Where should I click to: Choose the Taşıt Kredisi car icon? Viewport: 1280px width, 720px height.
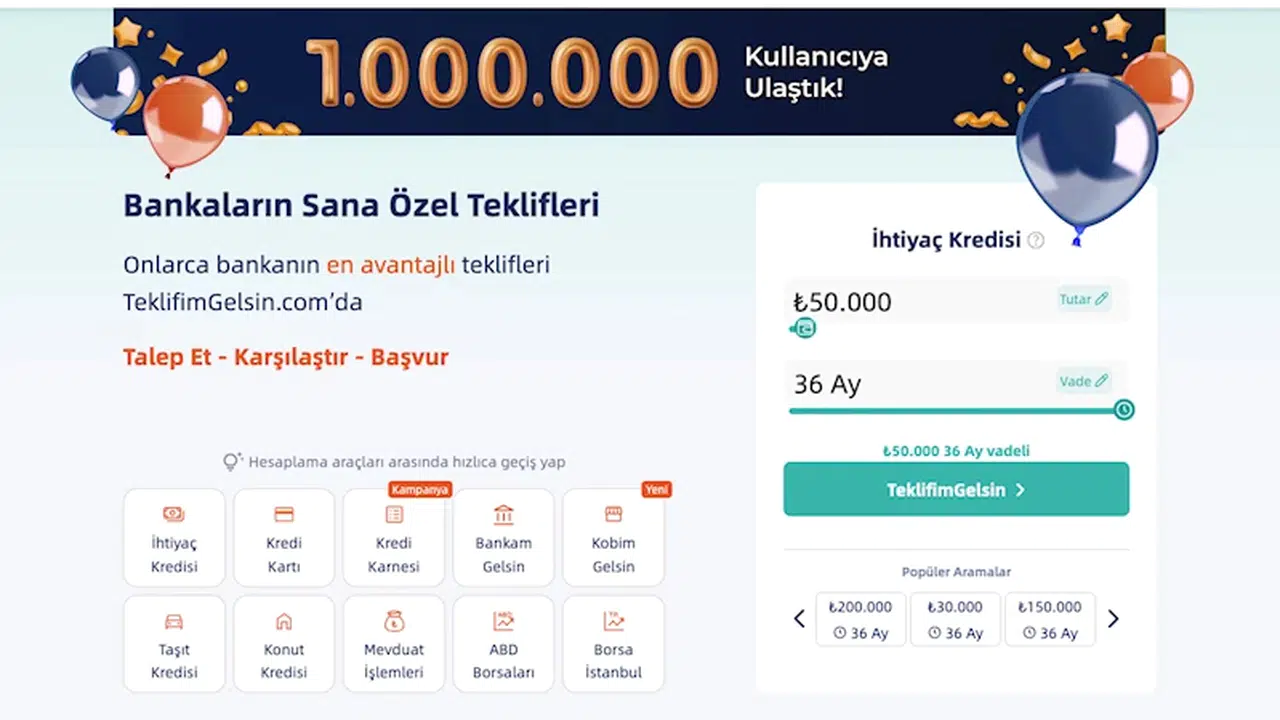(x=174, y=621)
